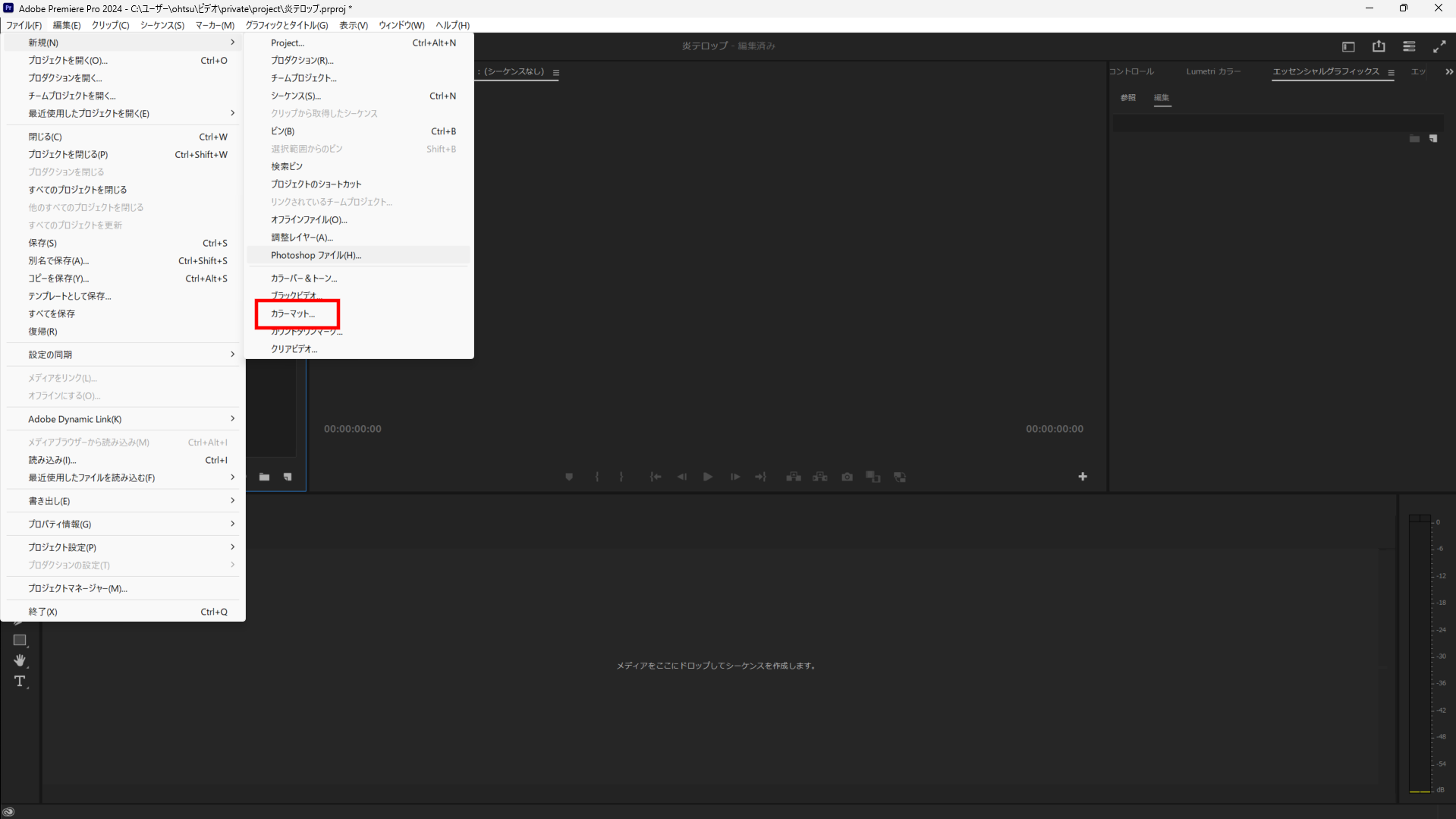Open the マーカー menu
The image size is (1456, 819).
(215, 25)
